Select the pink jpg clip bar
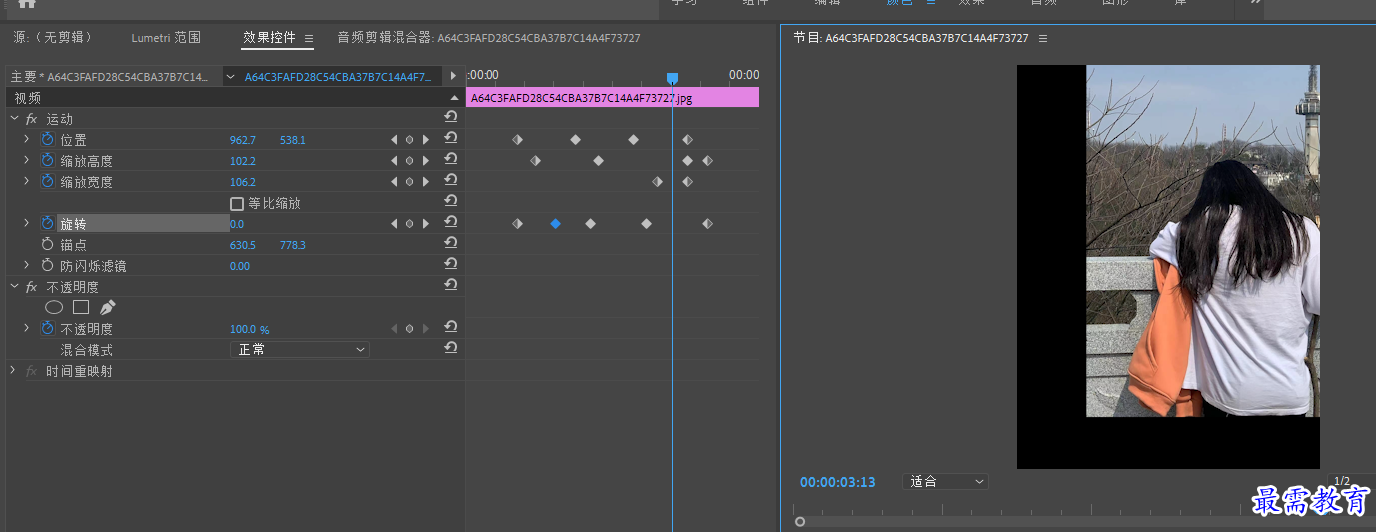 612,98
